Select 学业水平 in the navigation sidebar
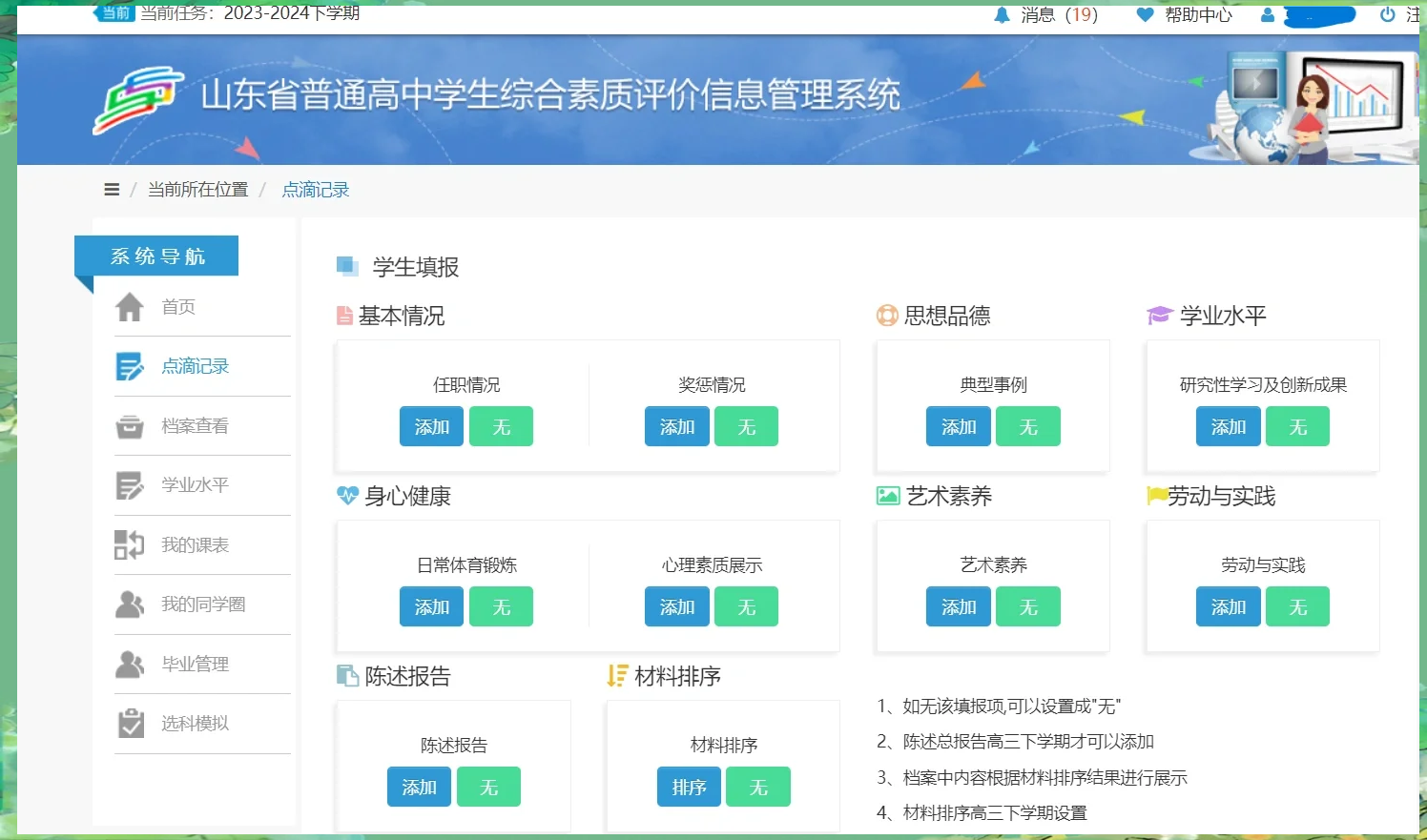1427x840 pixels. tap(195, 485)
